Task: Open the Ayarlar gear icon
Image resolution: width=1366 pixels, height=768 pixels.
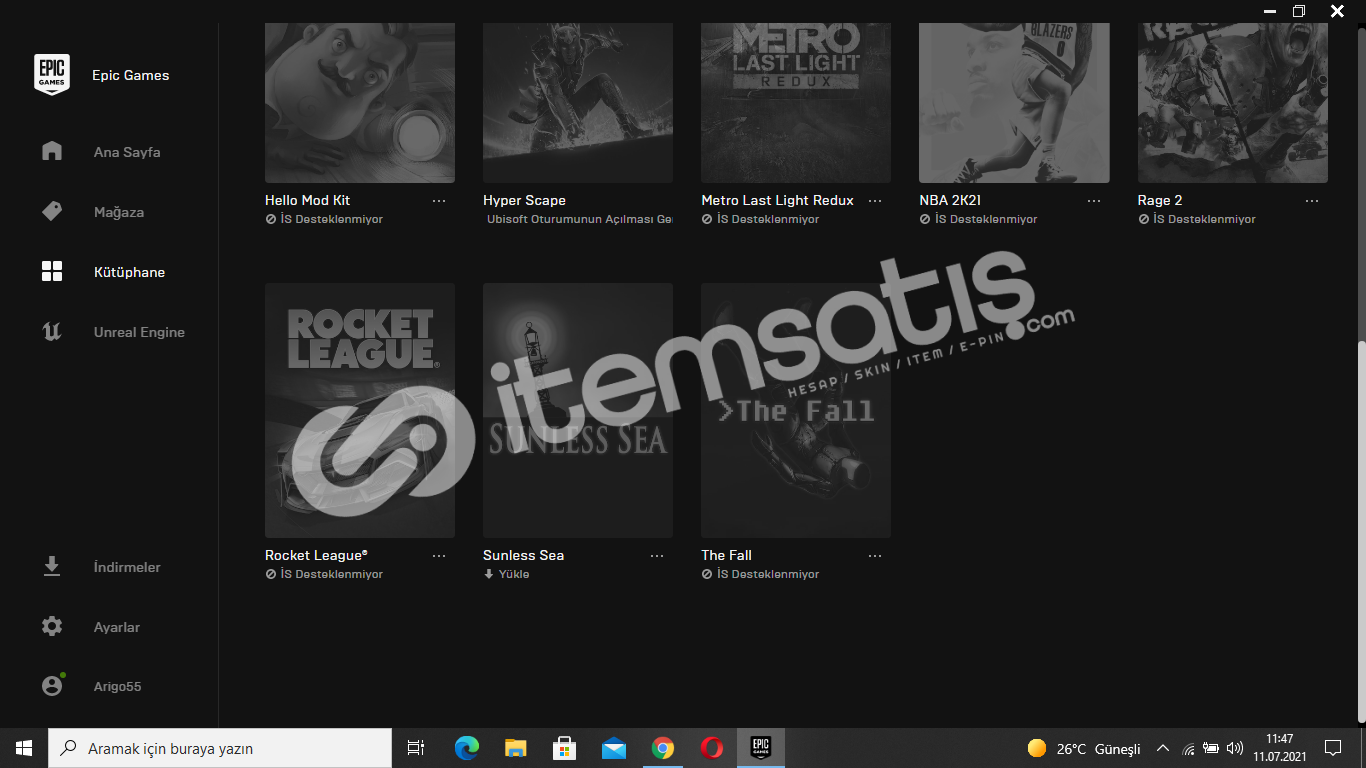Action: click(52, 627)
